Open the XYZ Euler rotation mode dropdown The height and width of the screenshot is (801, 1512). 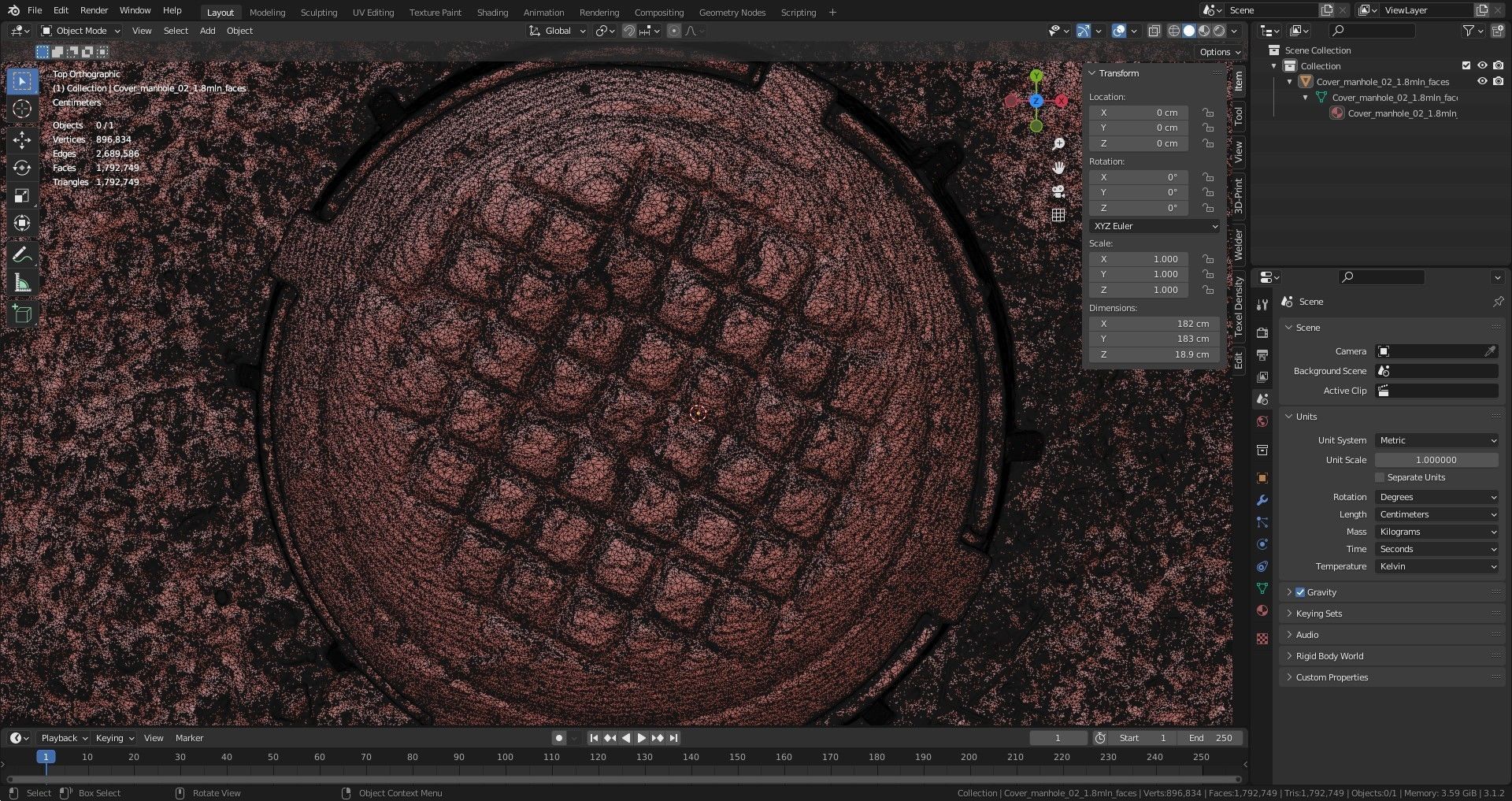[1155, 226]
